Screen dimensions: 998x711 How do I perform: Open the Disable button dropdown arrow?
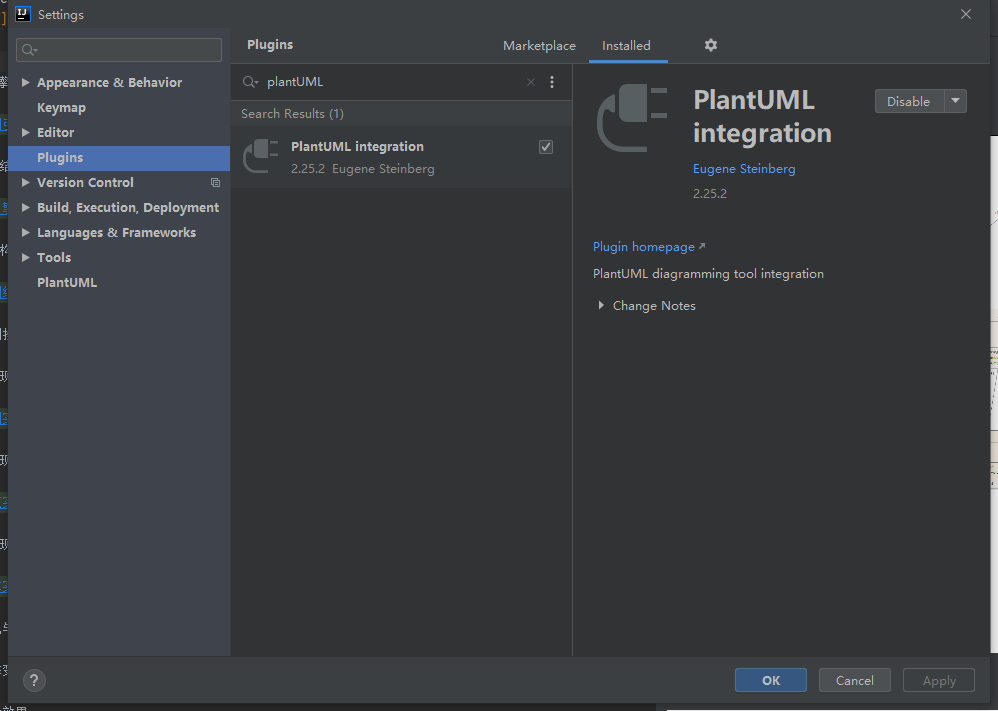[955, 101]
